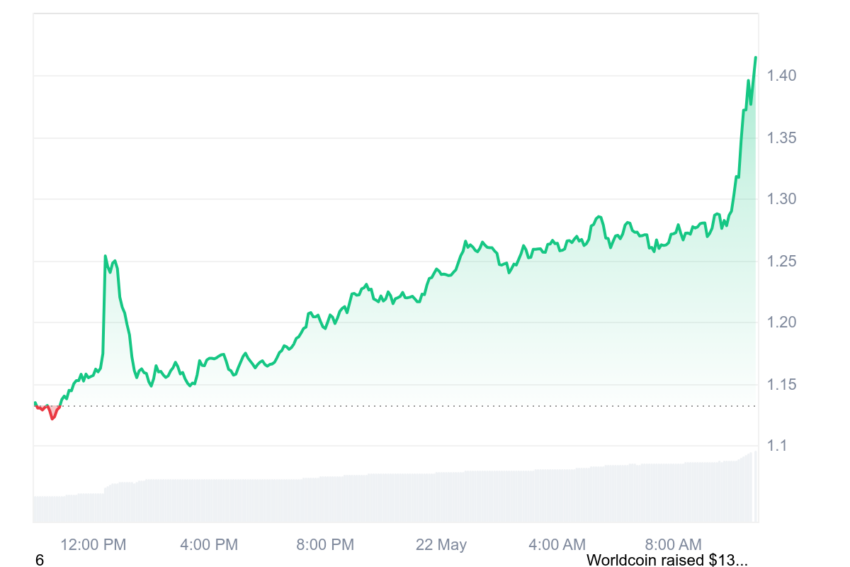
Task: Click the 4:00 PM time label
Action: point(209,544)
